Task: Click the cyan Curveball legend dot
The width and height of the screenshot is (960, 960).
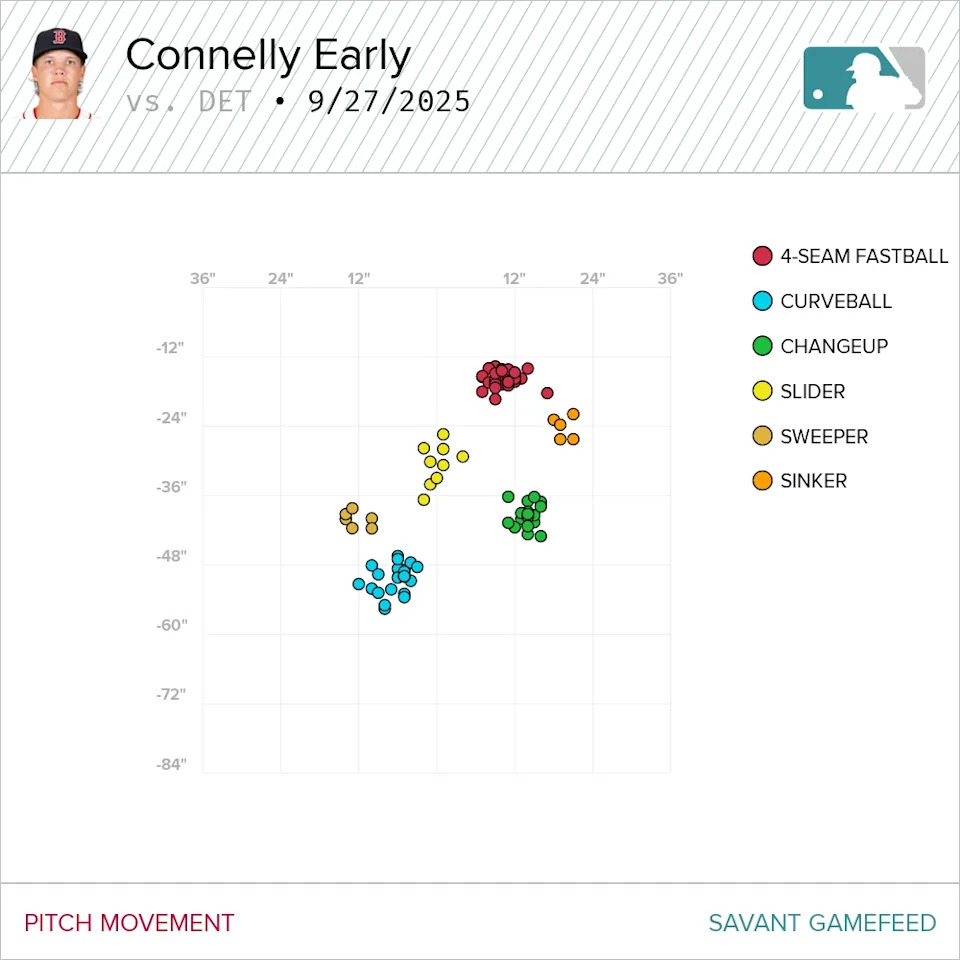Action: (x=763, y=302)
